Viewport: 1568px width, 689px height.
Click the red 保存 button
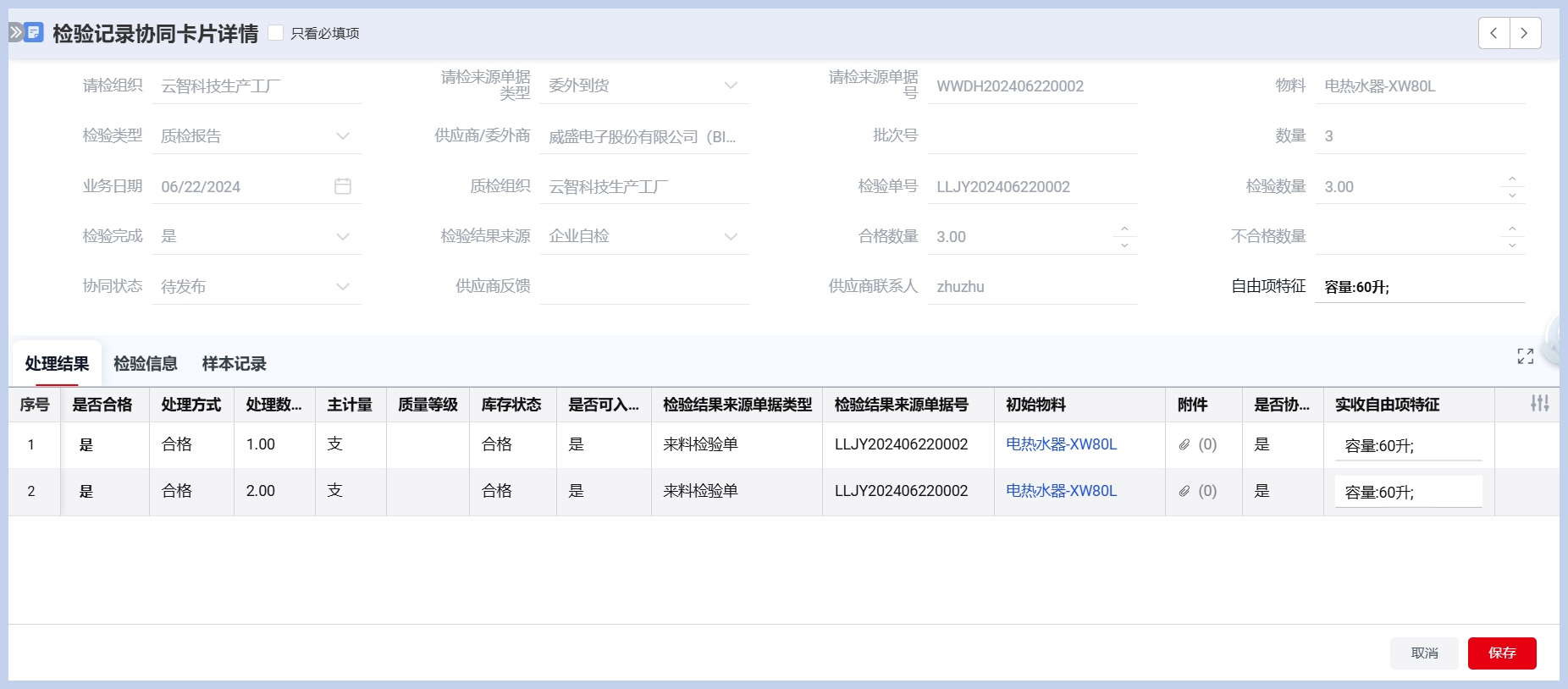1501,653
